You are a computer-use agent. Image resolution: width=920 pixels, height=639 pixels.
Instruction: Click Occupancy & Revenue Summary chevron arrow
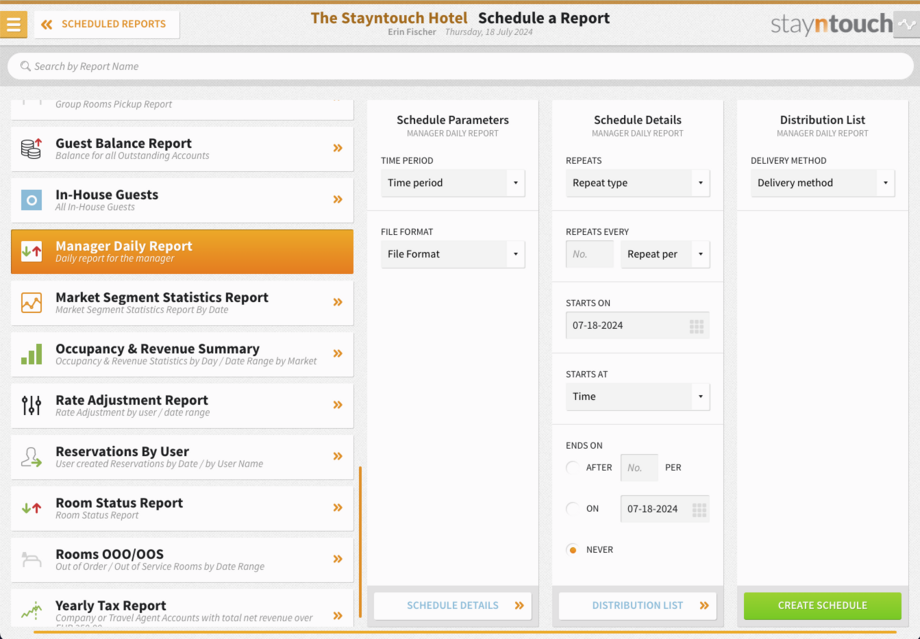pyautogui.click(x=338, y=354)
